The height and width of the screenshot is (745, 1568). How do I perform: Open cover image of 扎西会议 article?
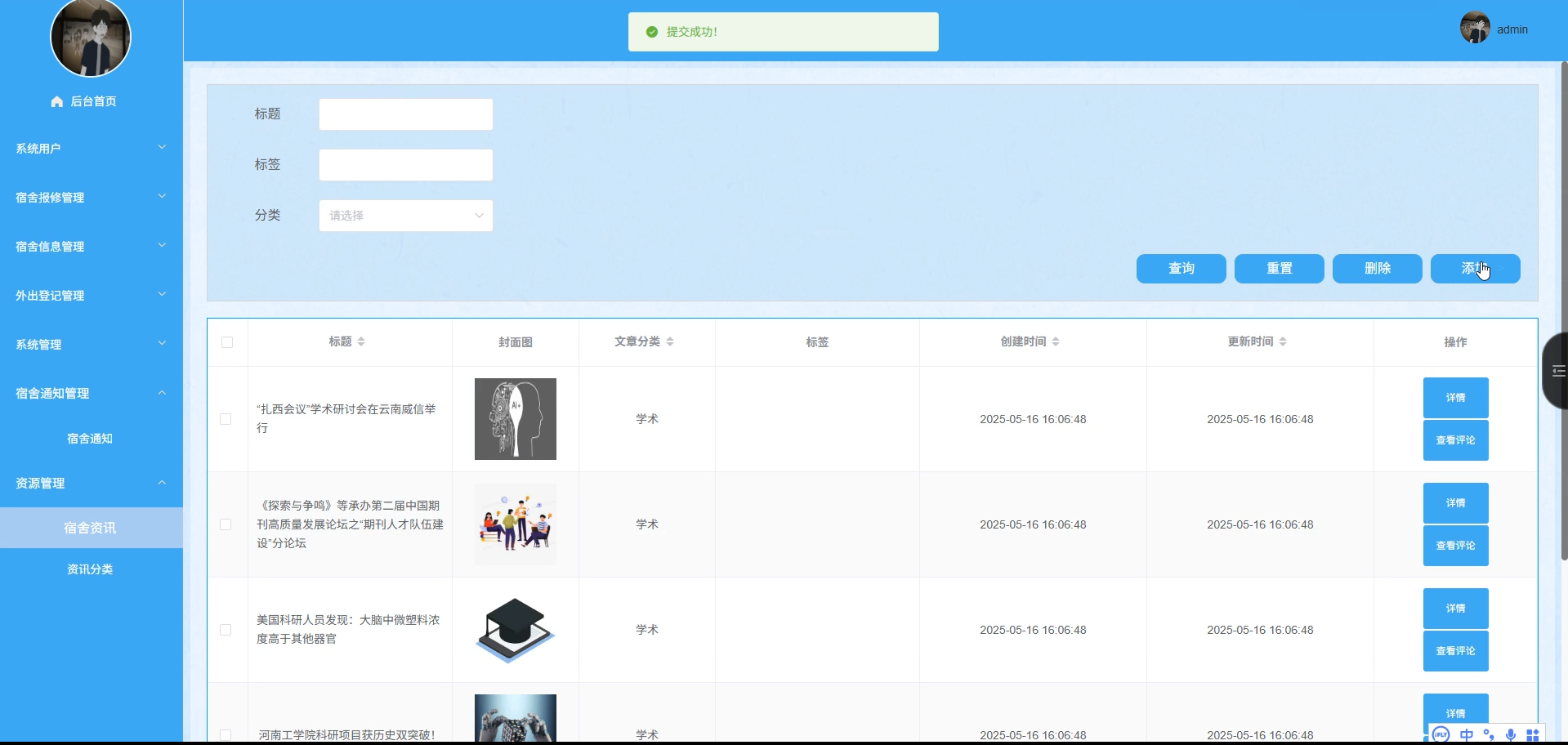[x=516, y=419]
